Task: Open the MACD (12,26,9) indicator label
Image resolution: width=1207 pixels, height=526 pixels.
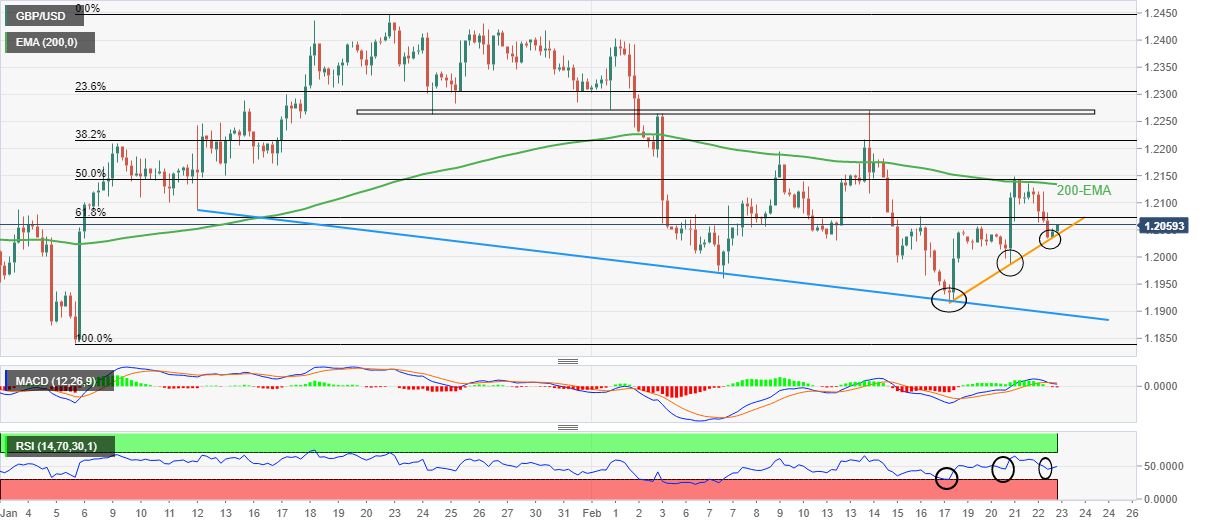Action: tap(57, 382)
